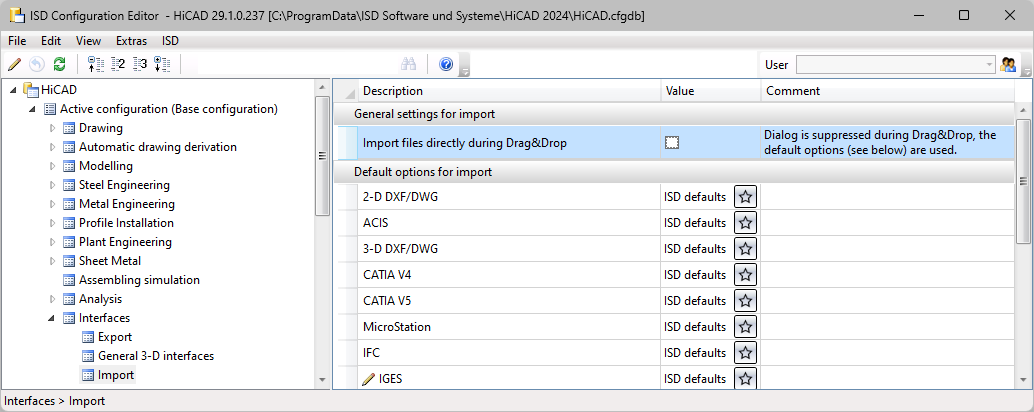Open help with blue question mark icon
Viewport: 1034px width, 412px height.
[x=446, y=65]
